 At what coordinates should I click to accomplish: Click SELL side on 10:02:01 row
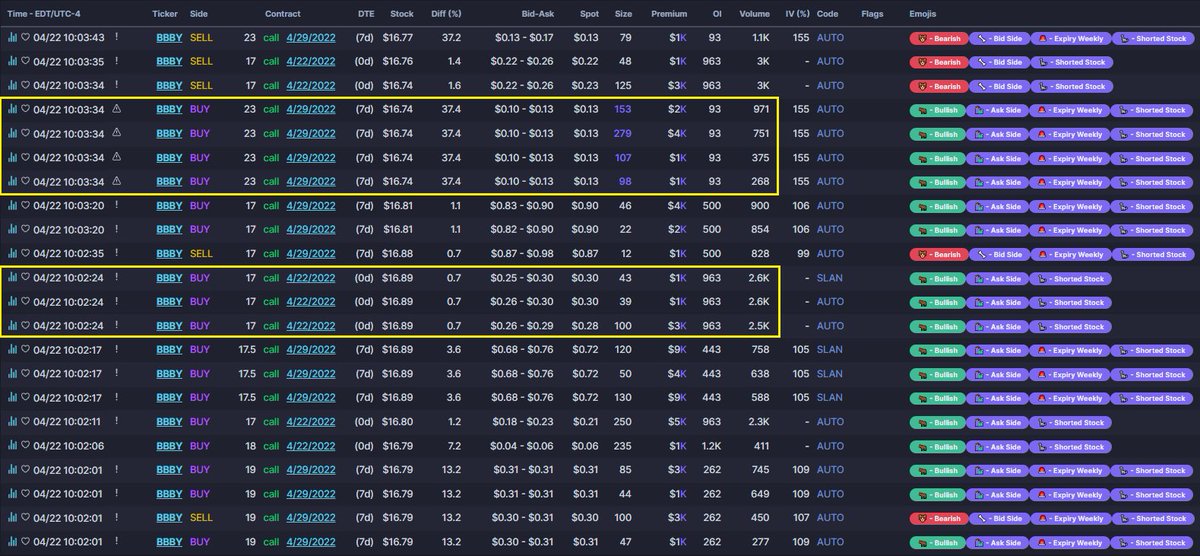click(x=201, y=518)
